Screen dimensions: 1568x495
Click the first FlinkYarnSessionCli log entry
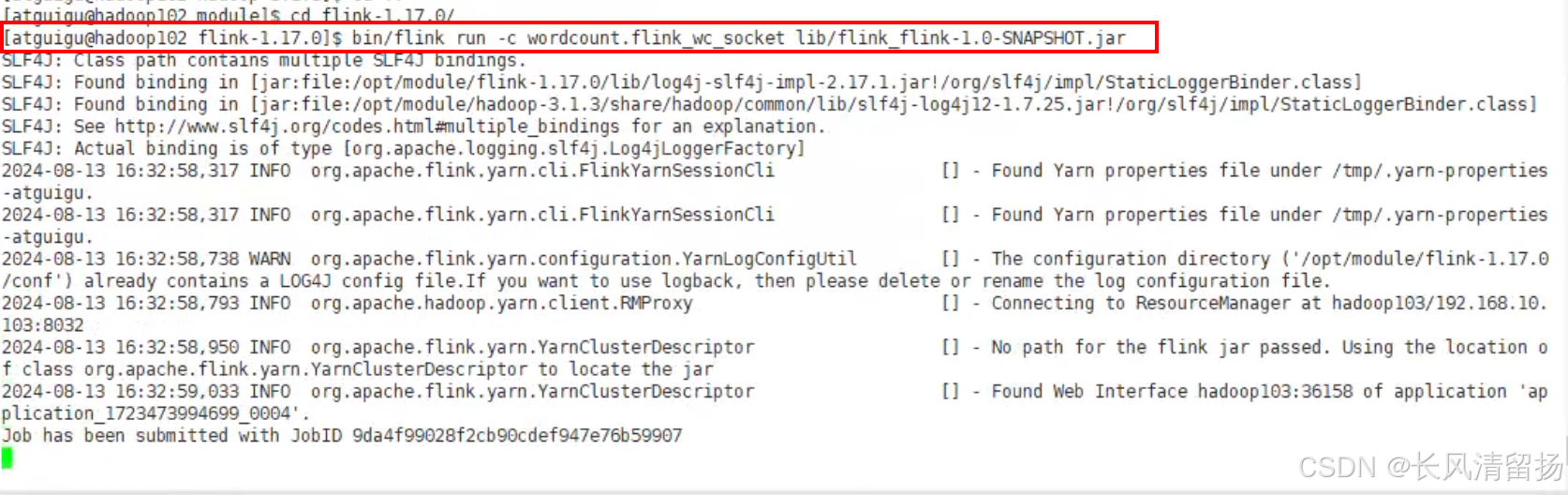[775, 182]
